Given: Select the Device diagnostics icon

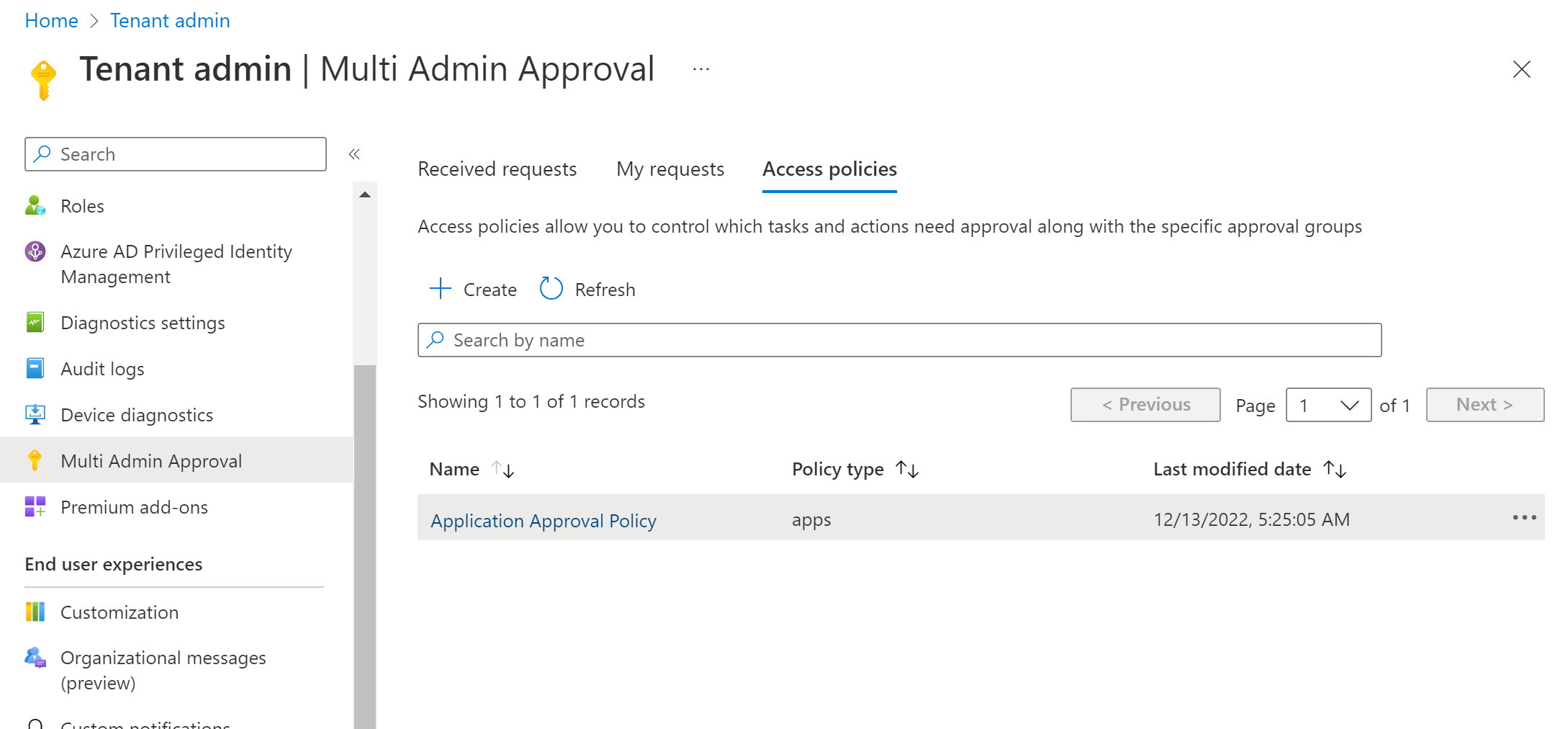Looking at the screenshot, I should coord(35,415).
